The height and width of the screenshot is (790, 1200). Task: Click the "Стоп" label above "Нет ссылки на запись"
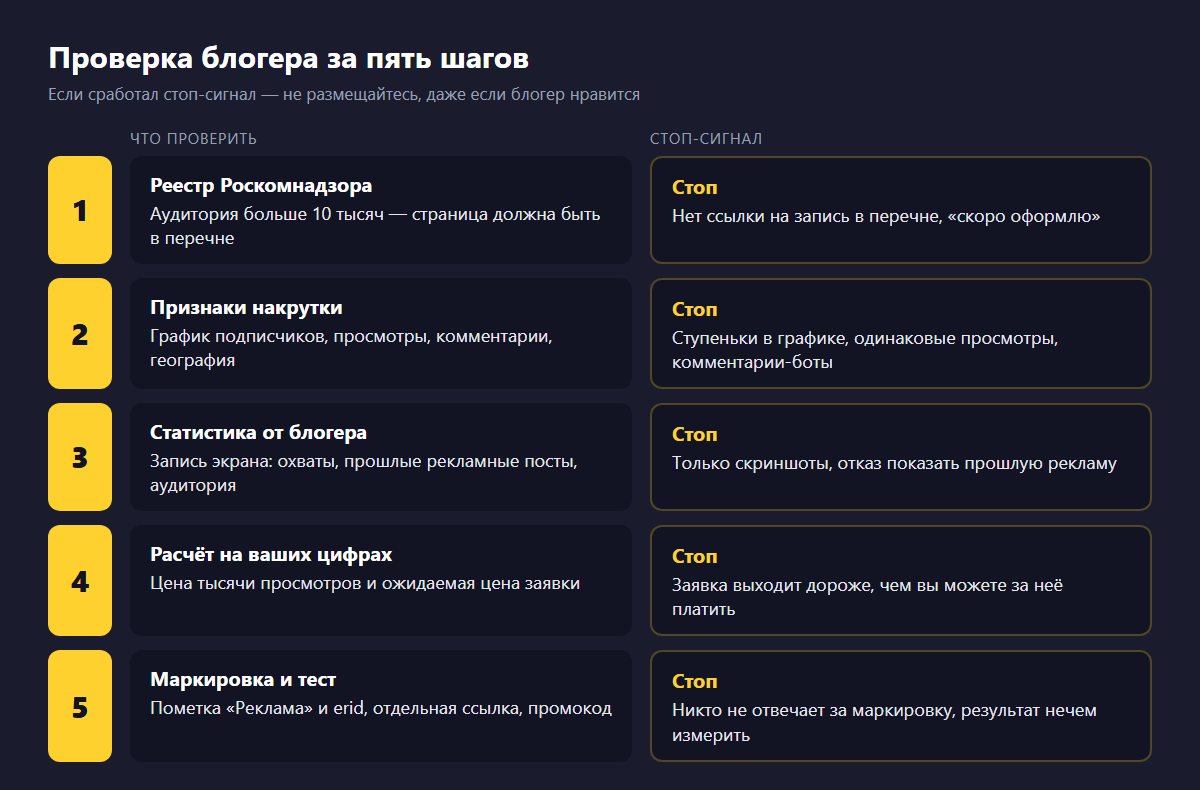(695, 188)
